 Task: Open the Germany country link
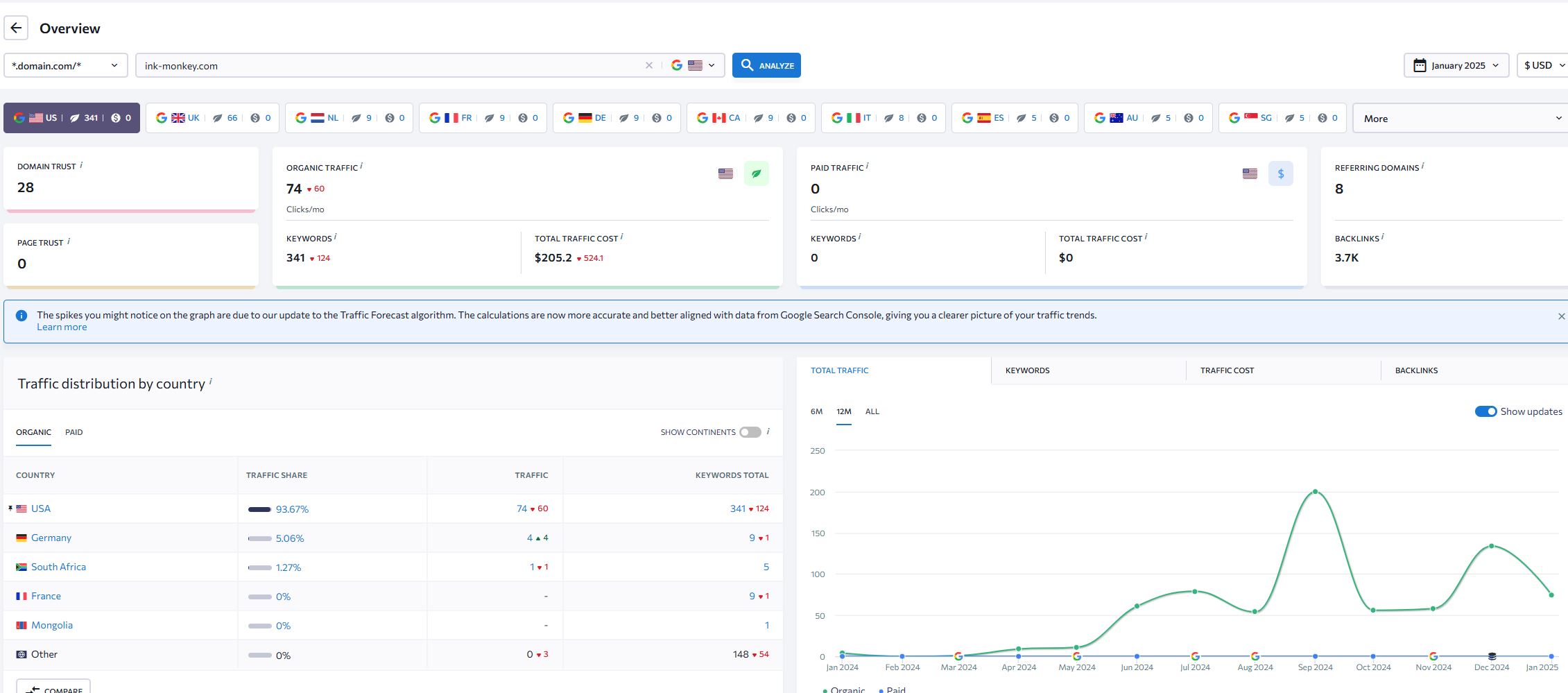(51, 538)
